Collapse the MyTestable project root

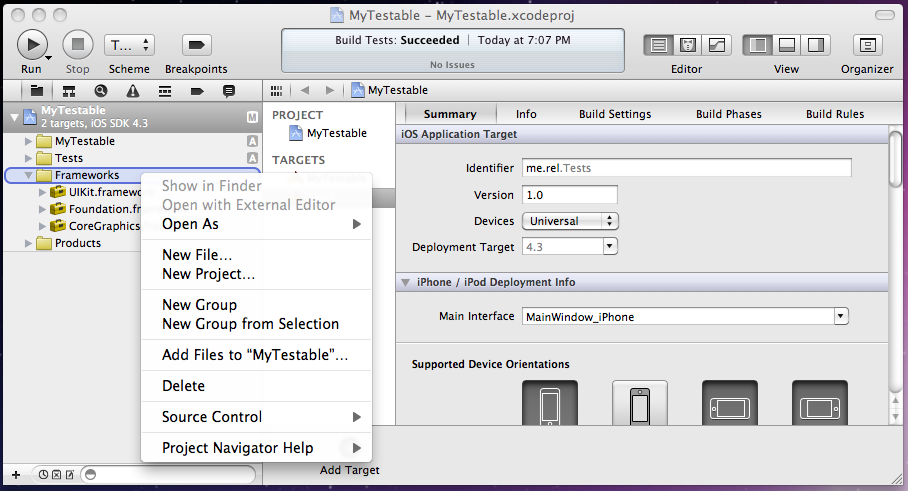pos(14,117)
